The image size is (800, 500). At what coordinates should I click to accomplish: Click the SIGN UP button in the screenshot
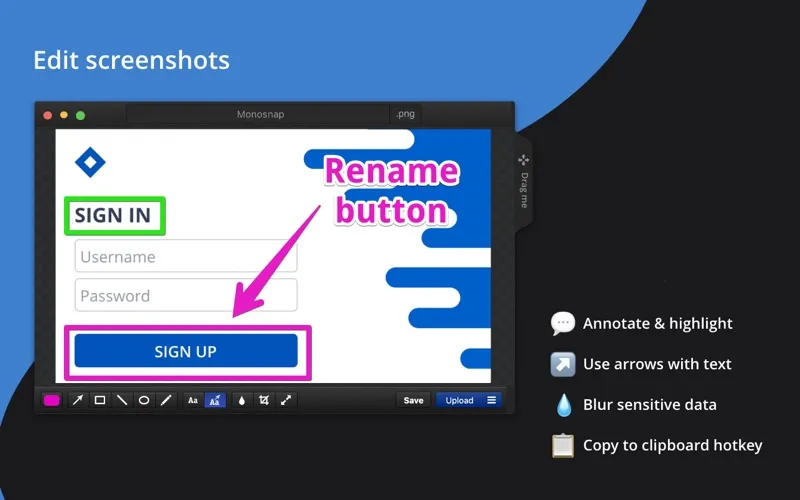click(x=186, y=351)
